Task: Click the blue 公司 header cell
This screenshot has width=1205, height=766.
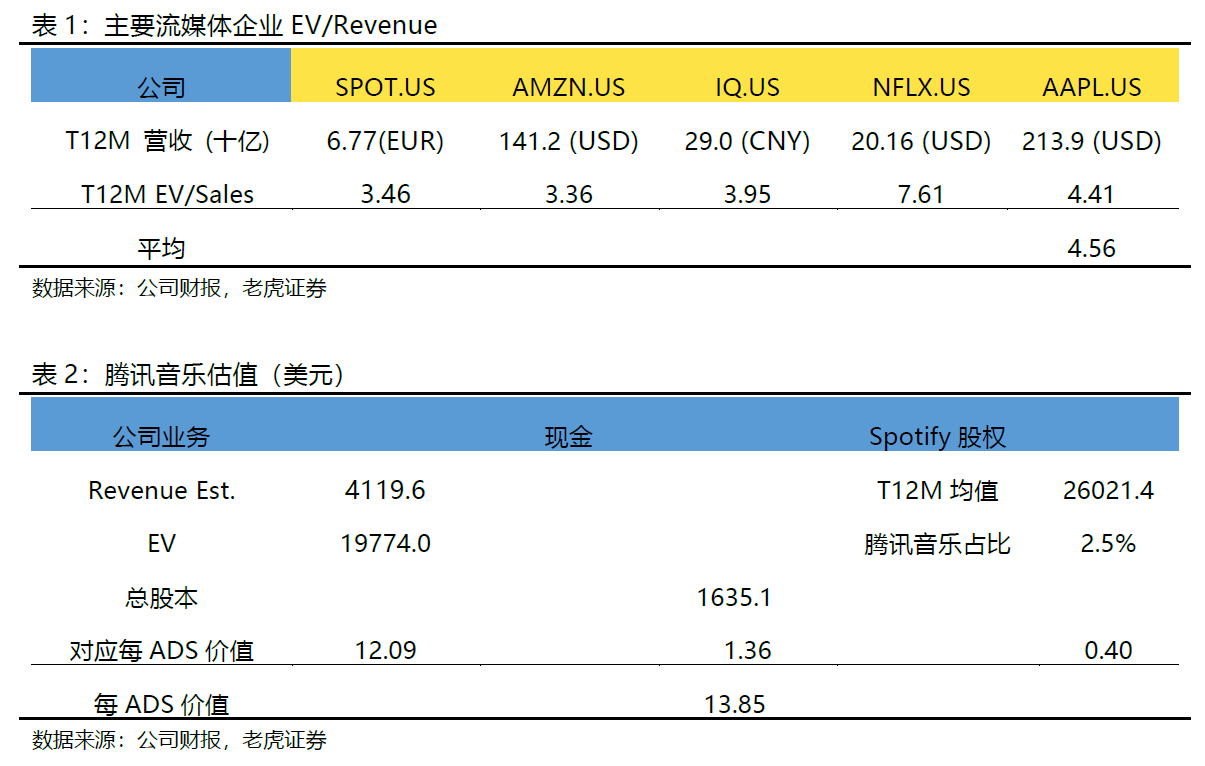Action: [x=161, y=87]
